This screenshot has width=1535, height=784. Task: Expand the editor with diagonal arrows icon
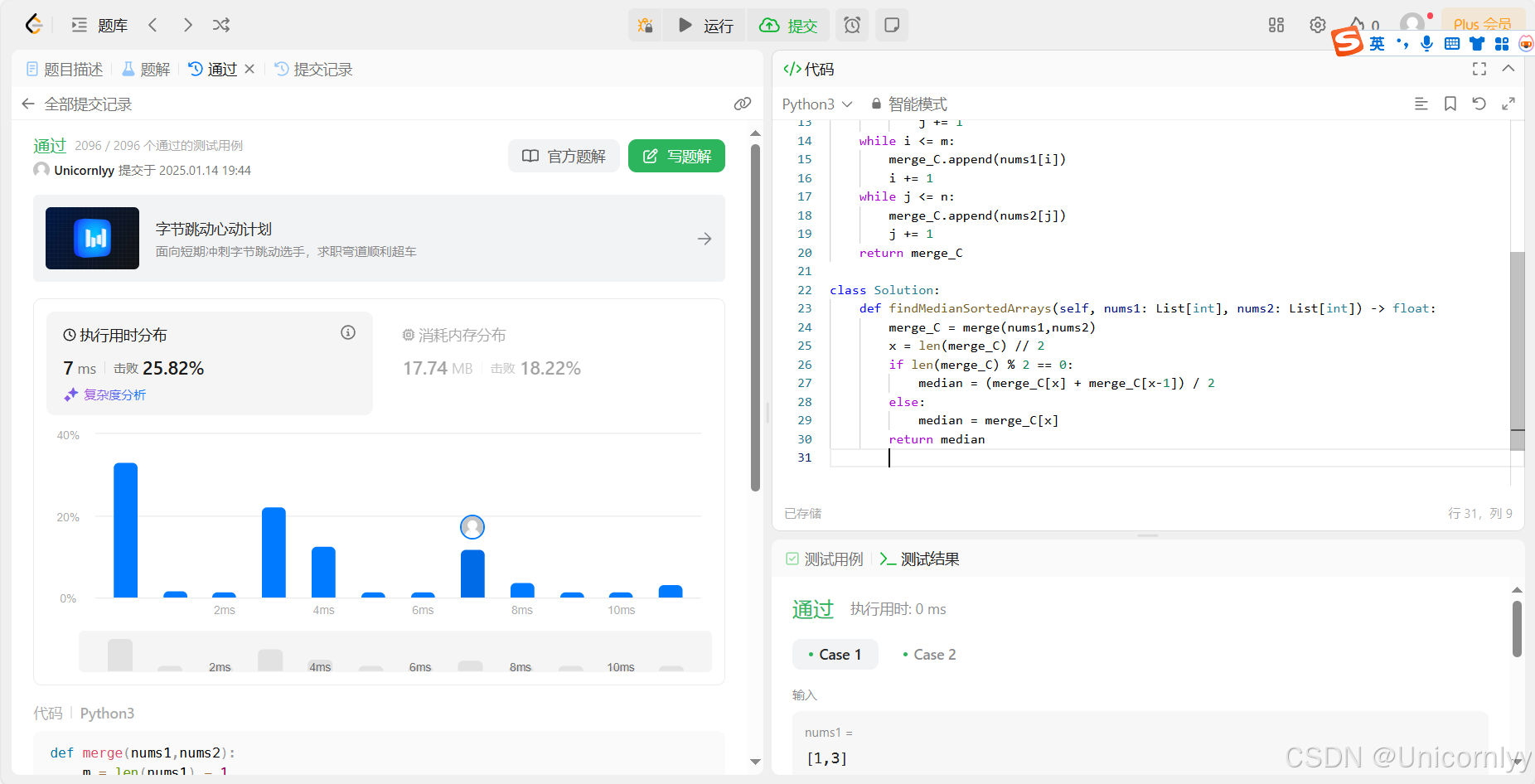click(x=1508, y=104)
